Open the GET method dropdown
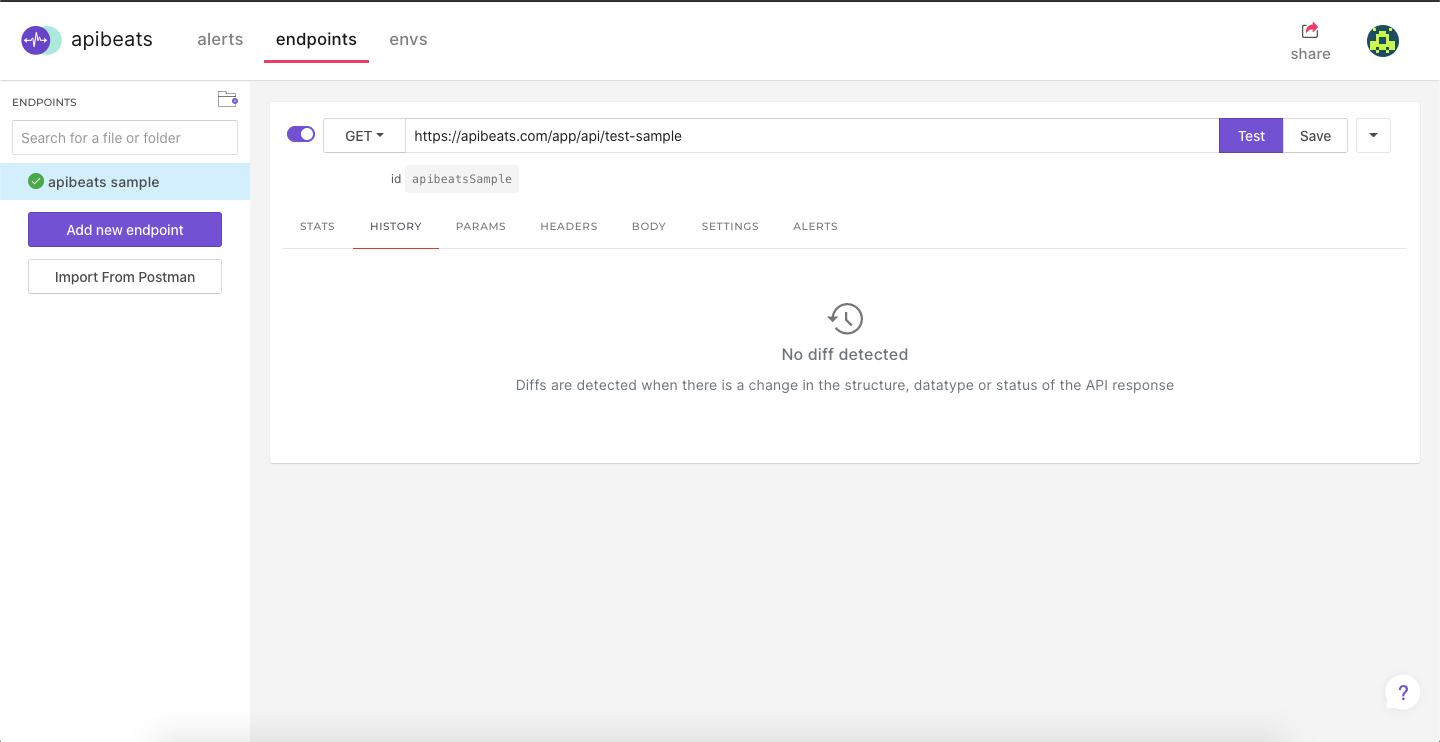Image resolution: width=1440 pixels, height=742 pixels. pyautogui.click(x=364, y=136)
